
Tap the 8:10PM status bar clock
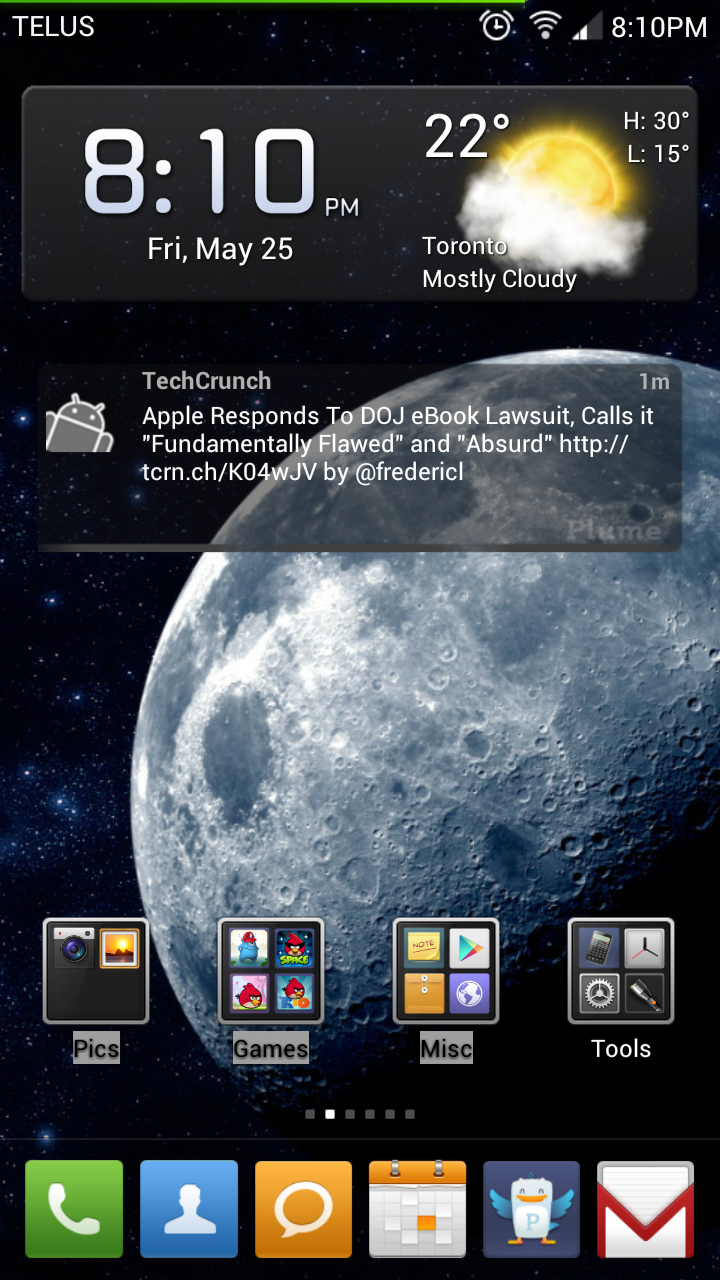click(x=659, y=27)
